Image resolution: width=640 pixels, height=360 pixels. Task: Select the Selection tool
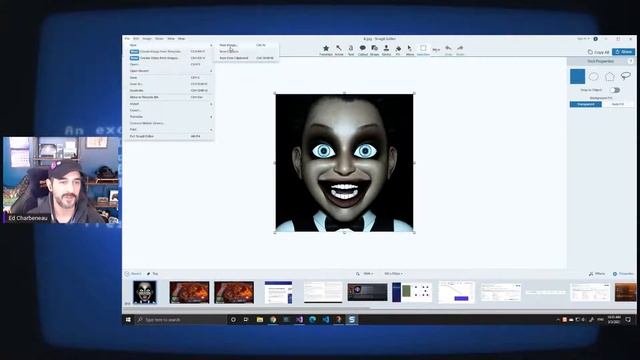click(423, 50)
